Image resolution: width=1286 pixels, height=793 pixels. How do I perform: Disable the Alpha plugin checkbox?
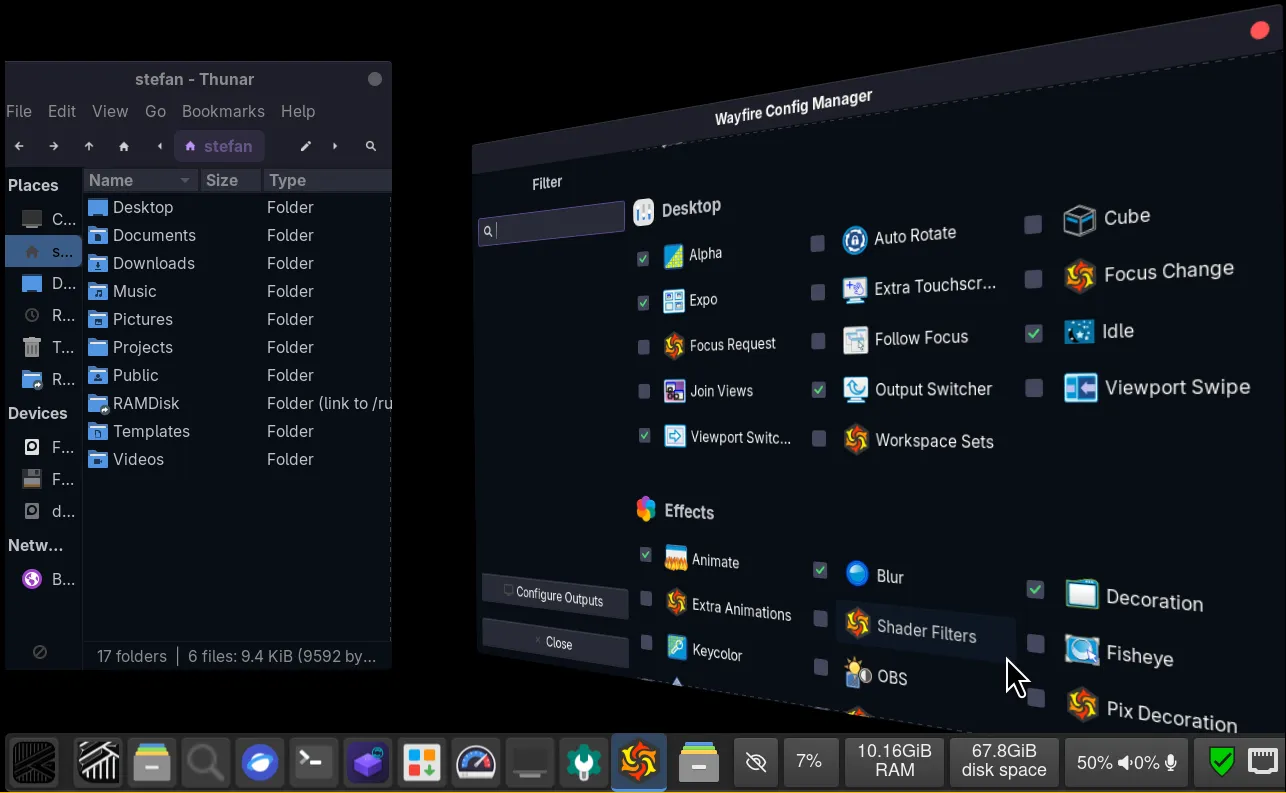[643, 259]
